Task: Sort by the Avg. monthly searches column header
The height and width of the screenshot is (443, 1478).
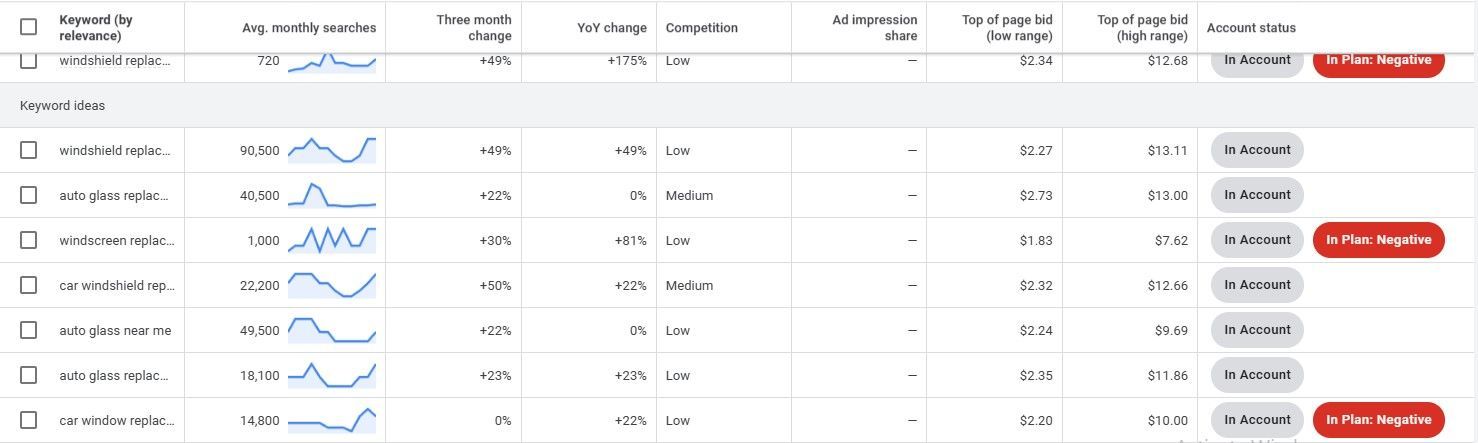Action: click(309, 28)
